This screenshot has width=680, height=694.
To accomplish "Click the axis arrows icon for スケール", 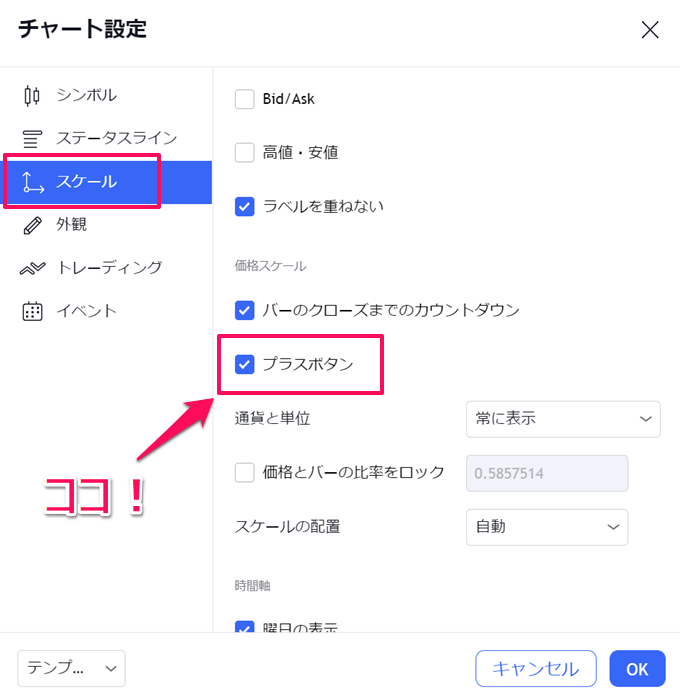I will [33, 182].
